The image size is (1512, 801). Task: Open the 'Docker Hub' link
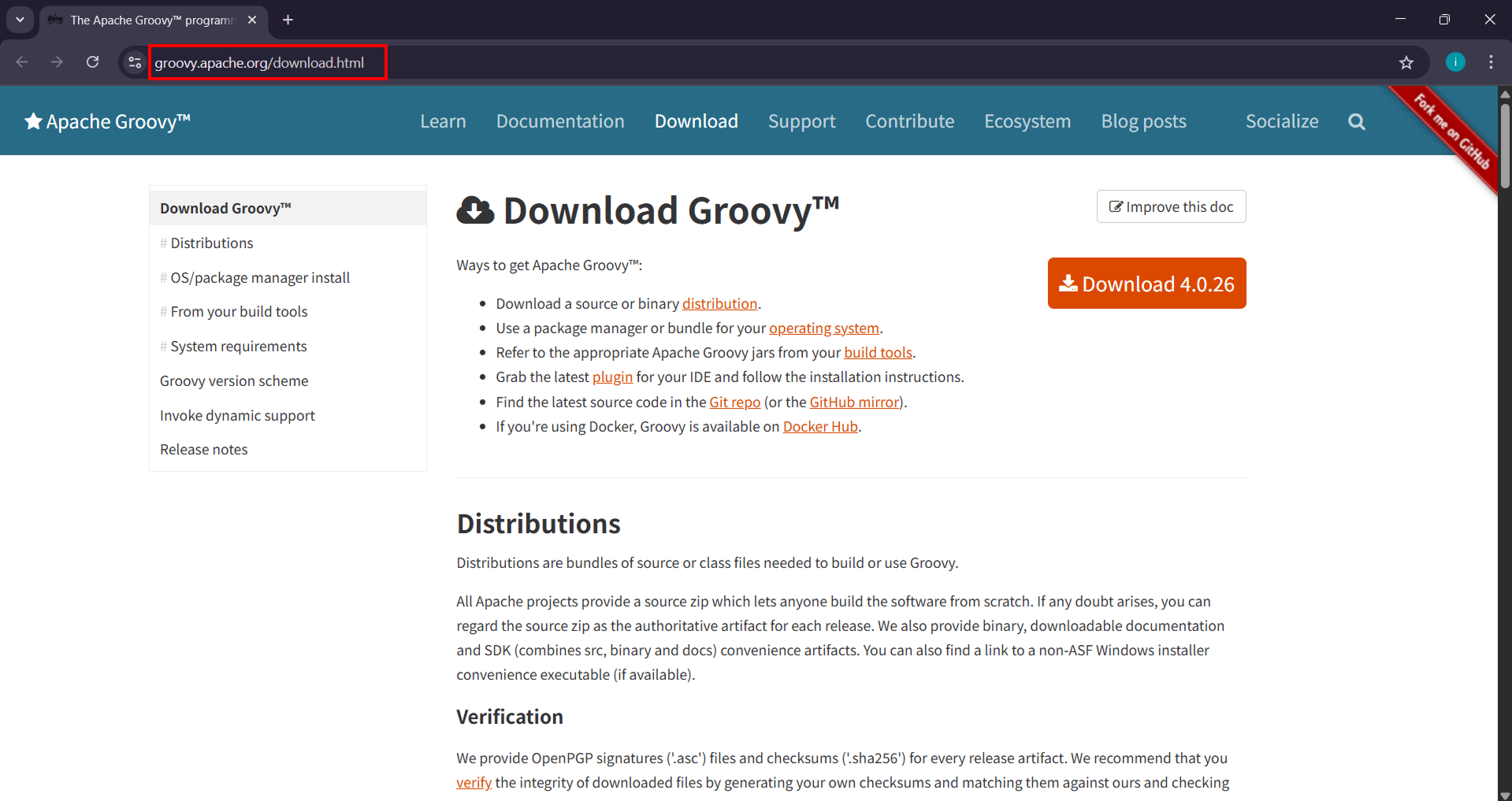(820, 427)
